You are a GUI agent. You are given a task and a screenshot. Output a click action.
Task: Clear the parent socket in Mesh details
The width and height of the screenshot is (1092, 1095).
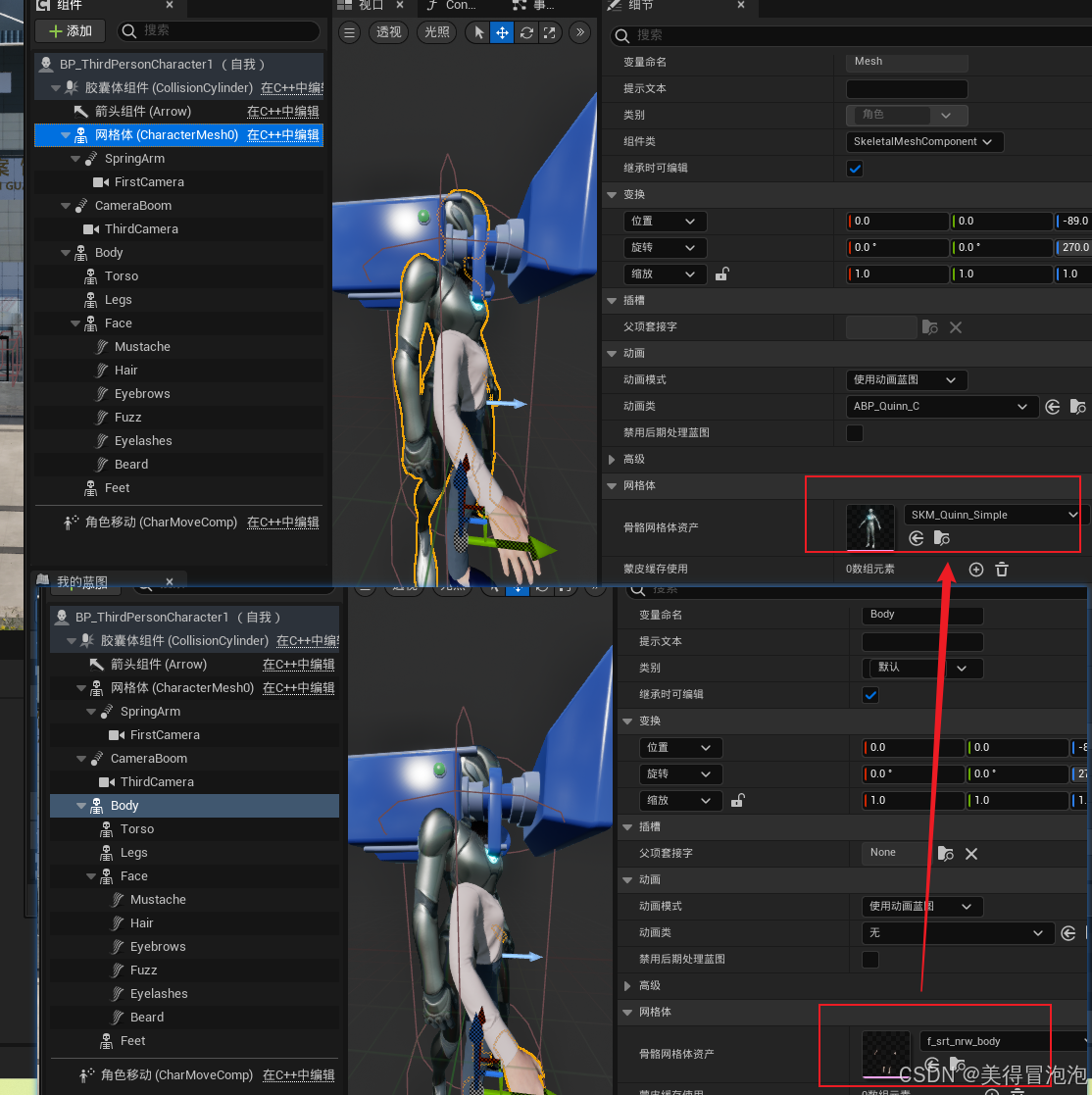coord(956,326)
